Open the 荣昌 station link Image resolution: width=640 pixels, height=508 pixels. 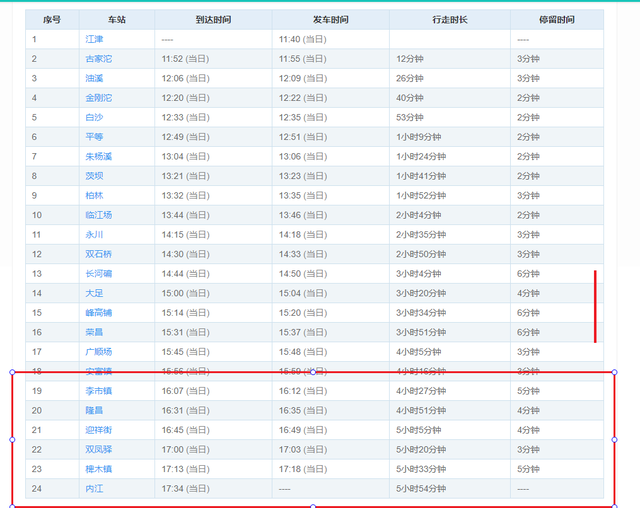[94, 333]
